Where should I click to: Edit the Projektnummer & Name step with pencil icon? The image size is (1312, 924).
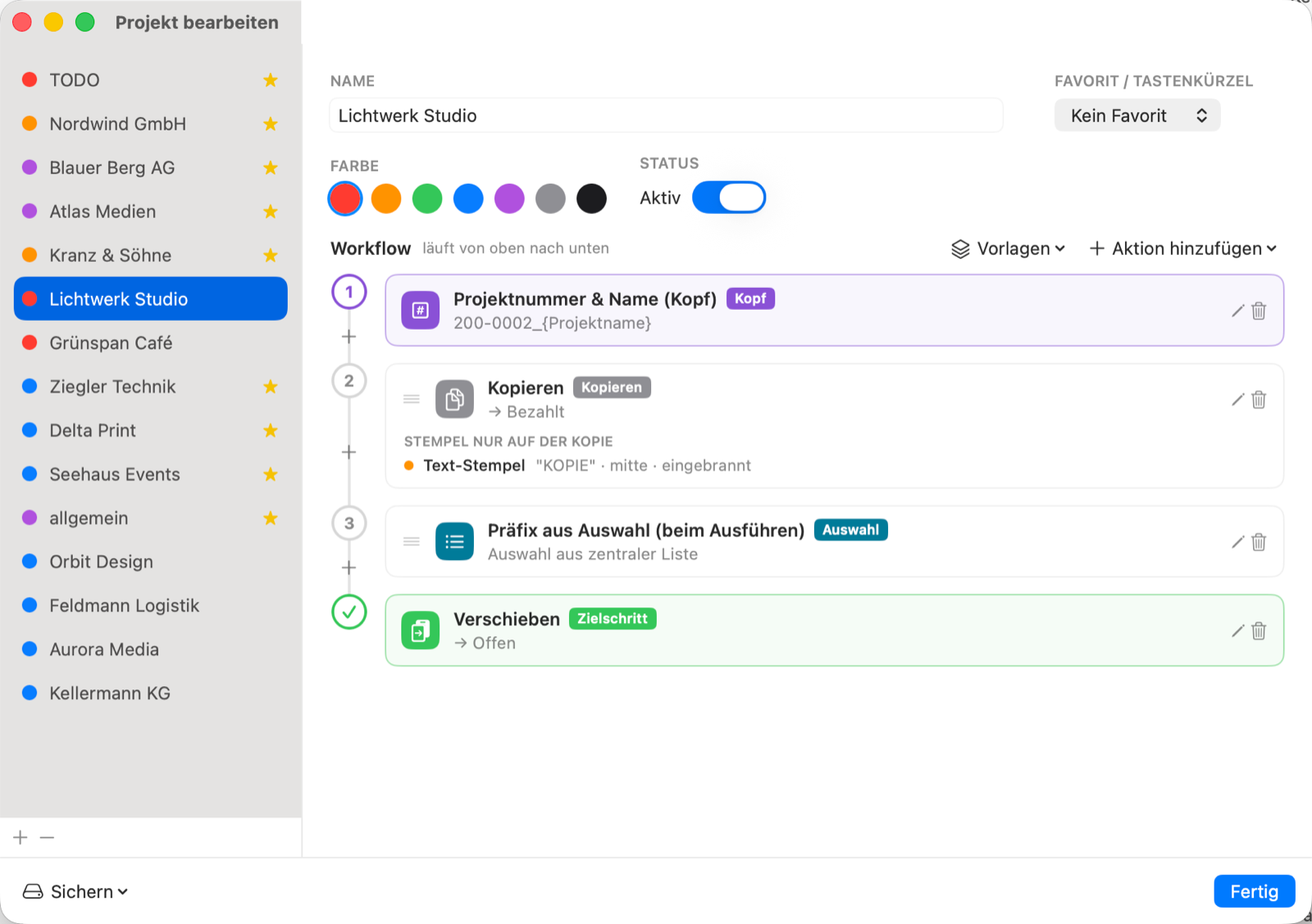[x=1238, y=311]
